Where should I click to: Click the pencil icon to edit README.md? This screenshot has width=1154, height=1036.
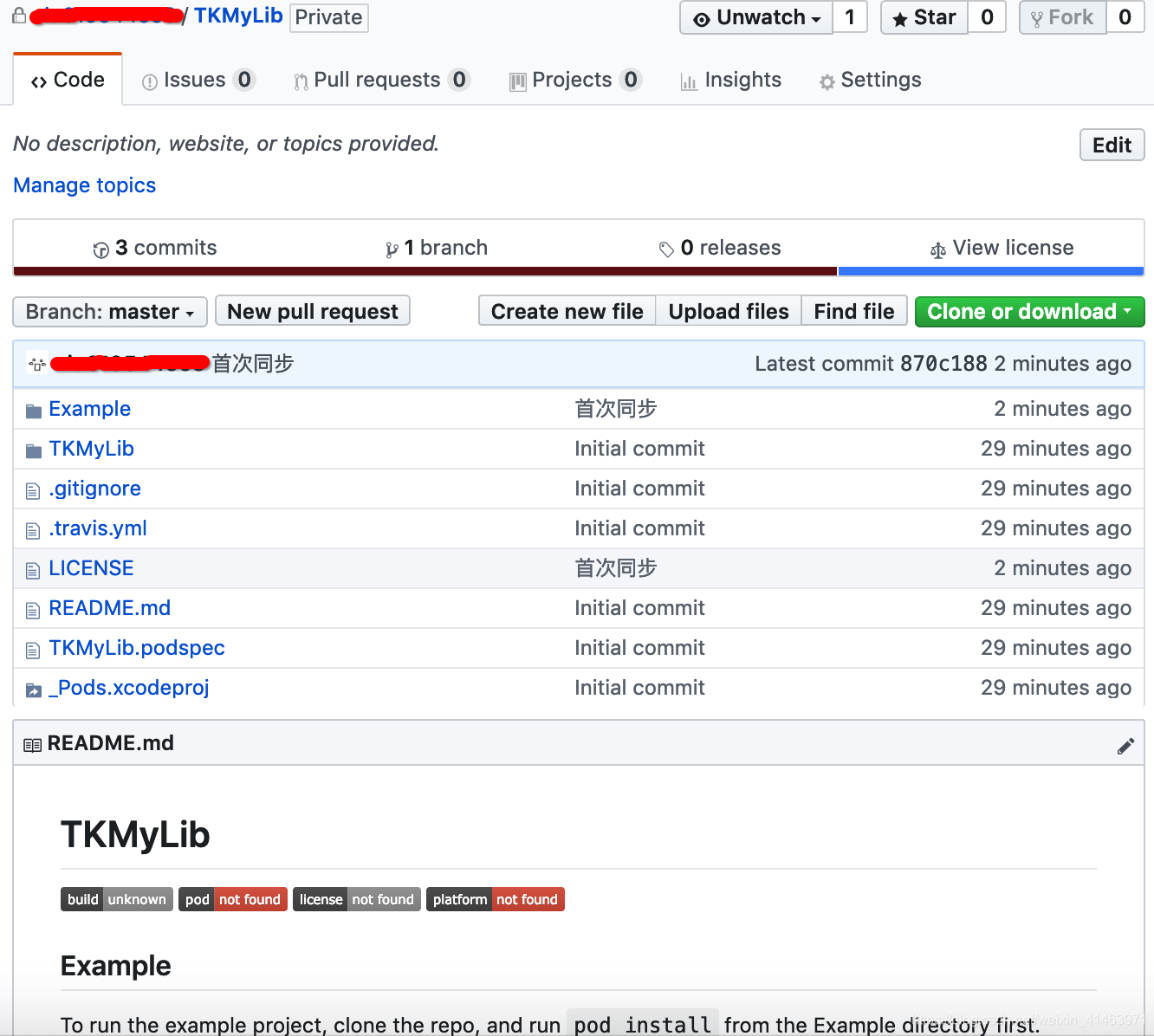pos(1125,746)
